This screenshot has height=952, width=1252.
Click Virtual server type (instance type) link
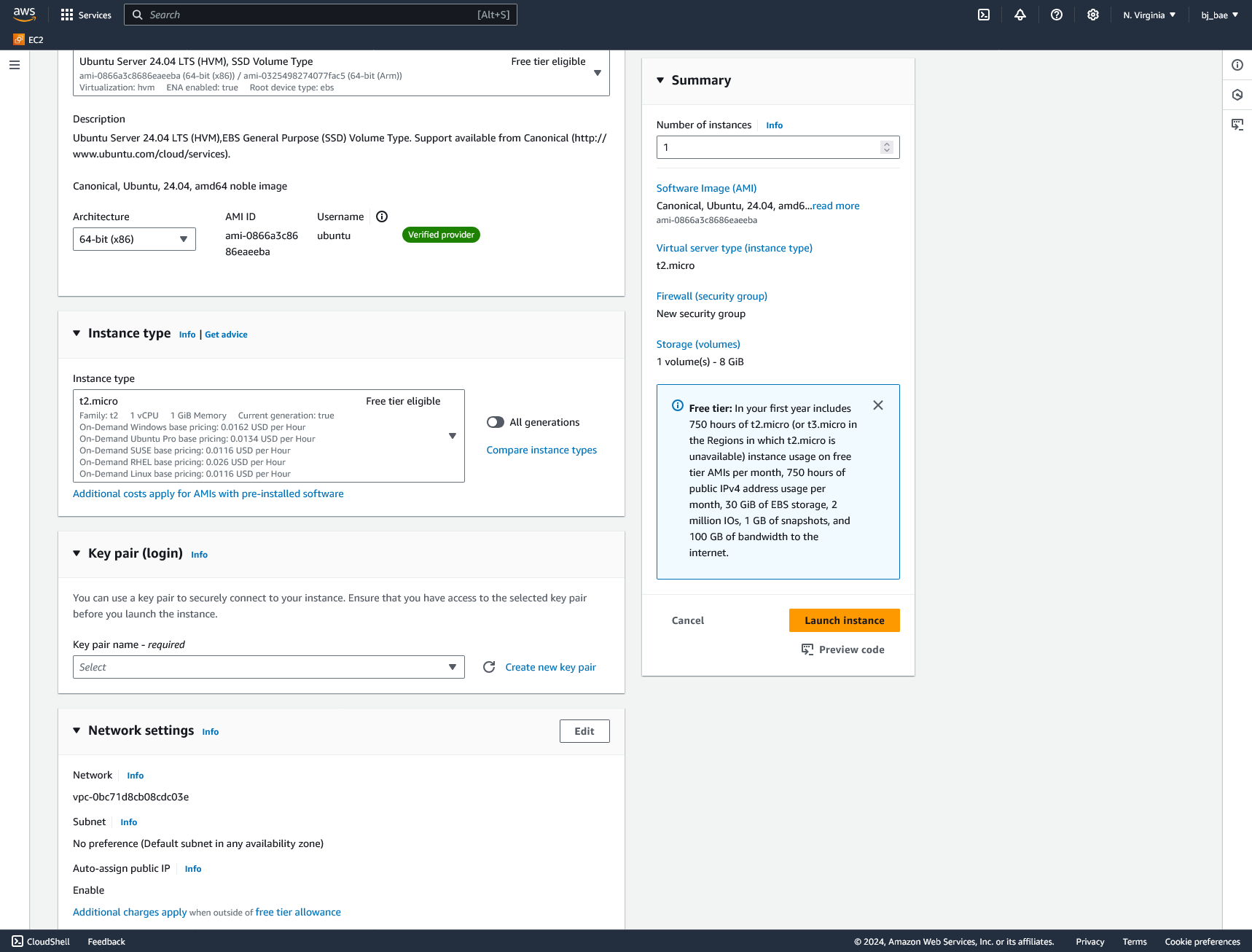[735, 248]
